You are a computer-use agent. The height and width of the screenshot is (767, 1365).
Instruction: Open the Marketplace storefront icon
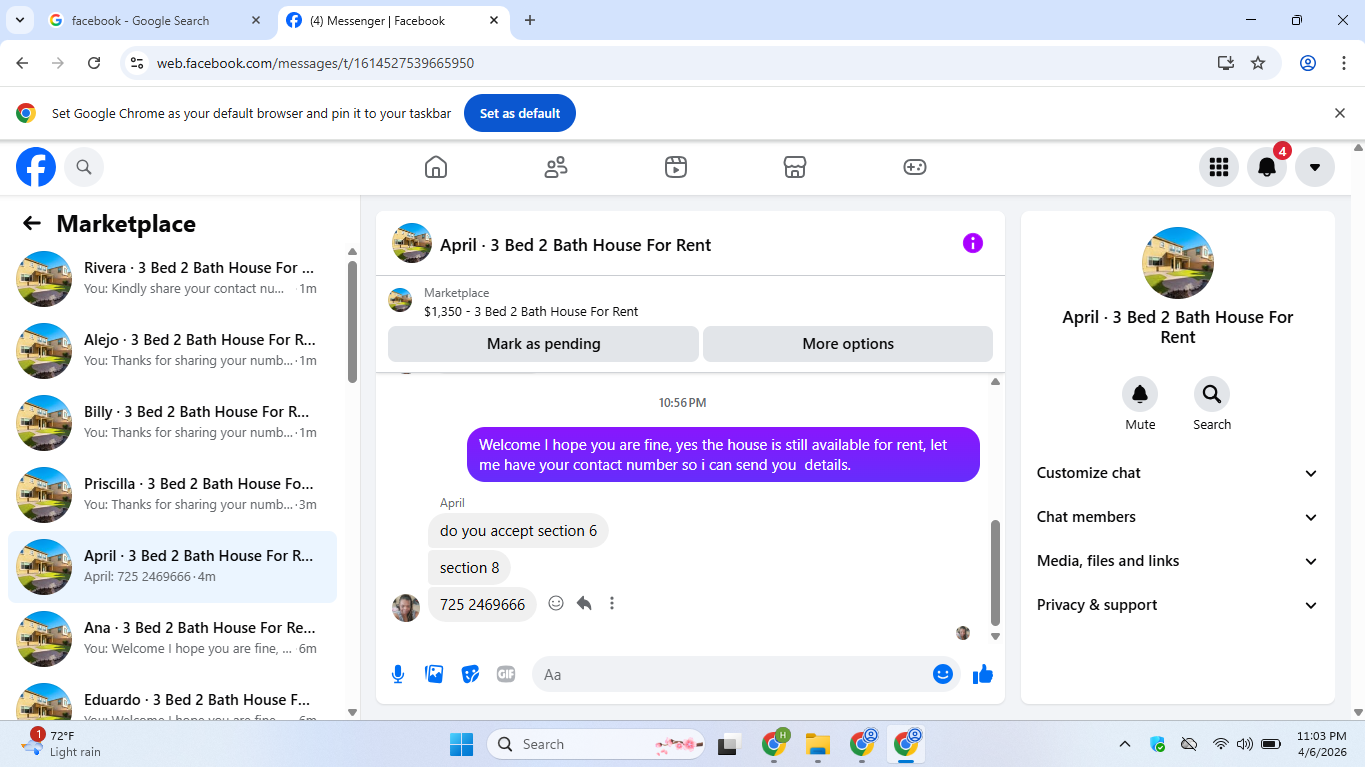(795, 167)
